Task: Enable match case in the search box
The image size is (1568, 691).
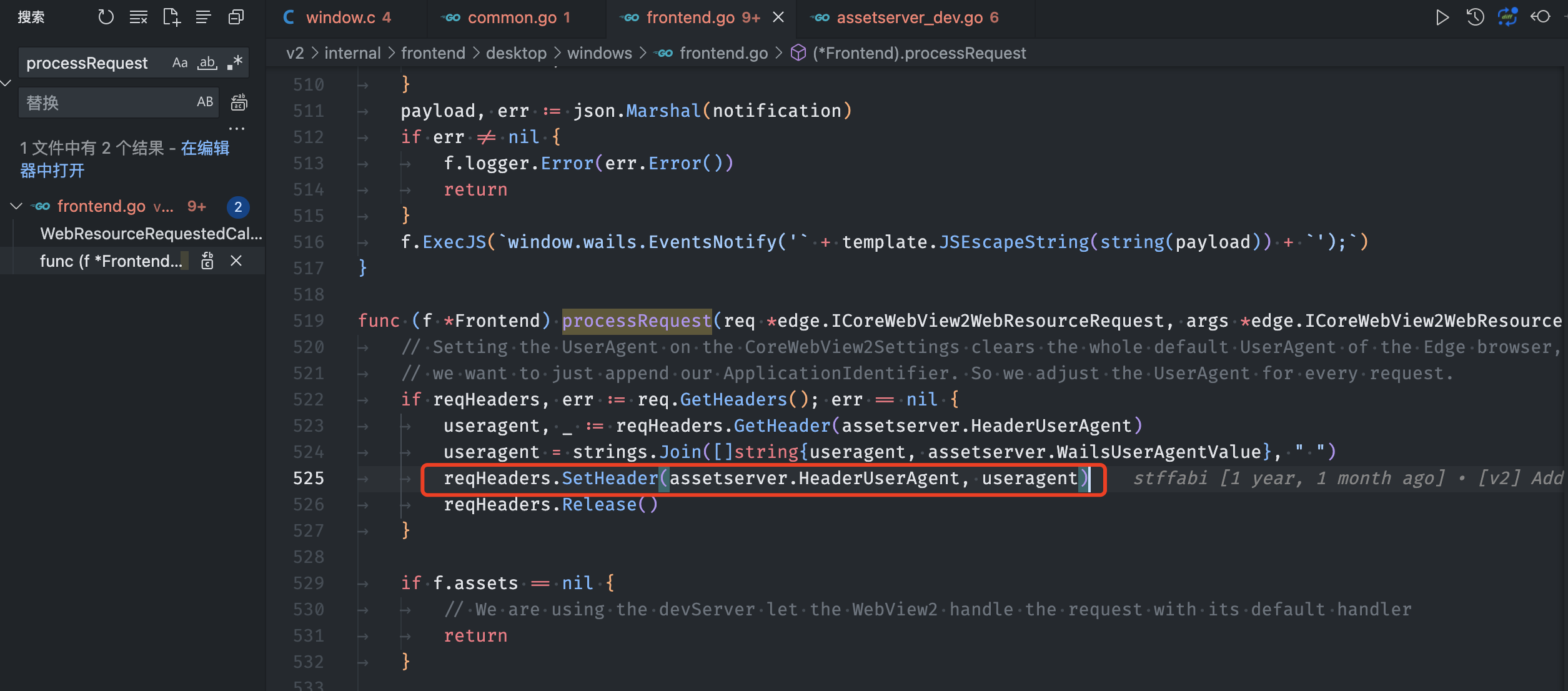Action: (181, 62)
